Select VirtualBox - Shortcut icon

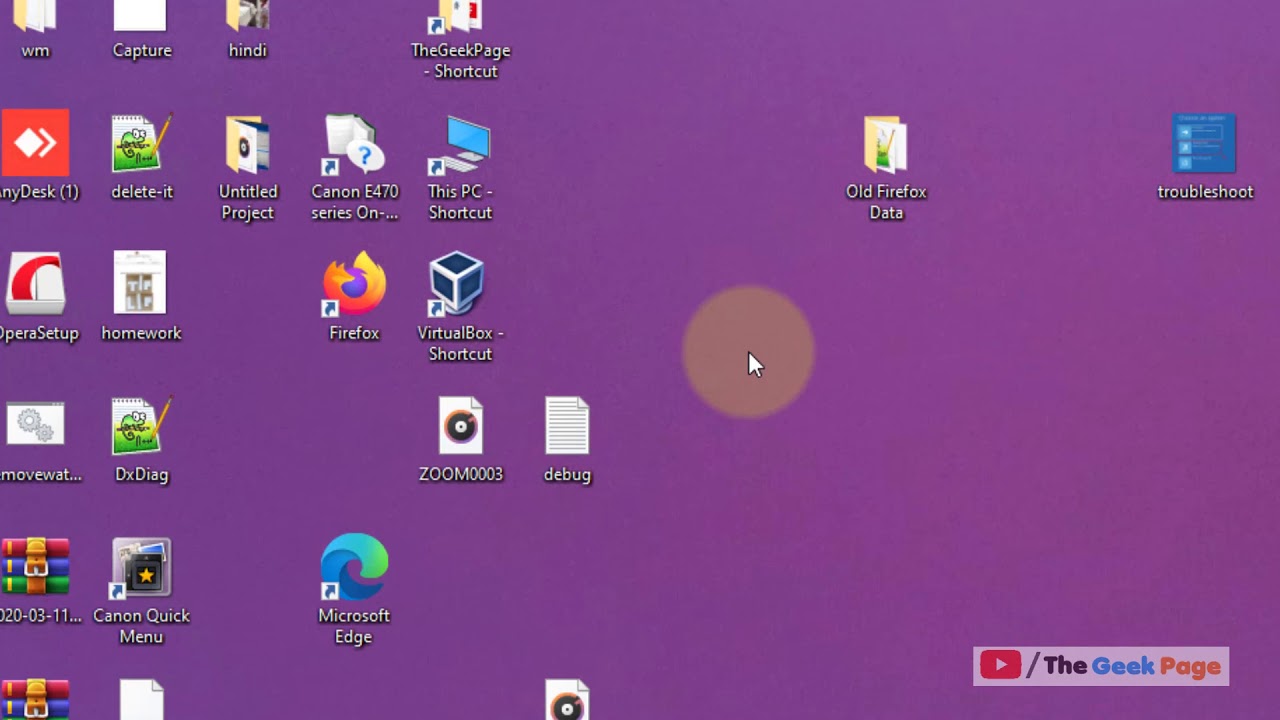tap(458, 285)
